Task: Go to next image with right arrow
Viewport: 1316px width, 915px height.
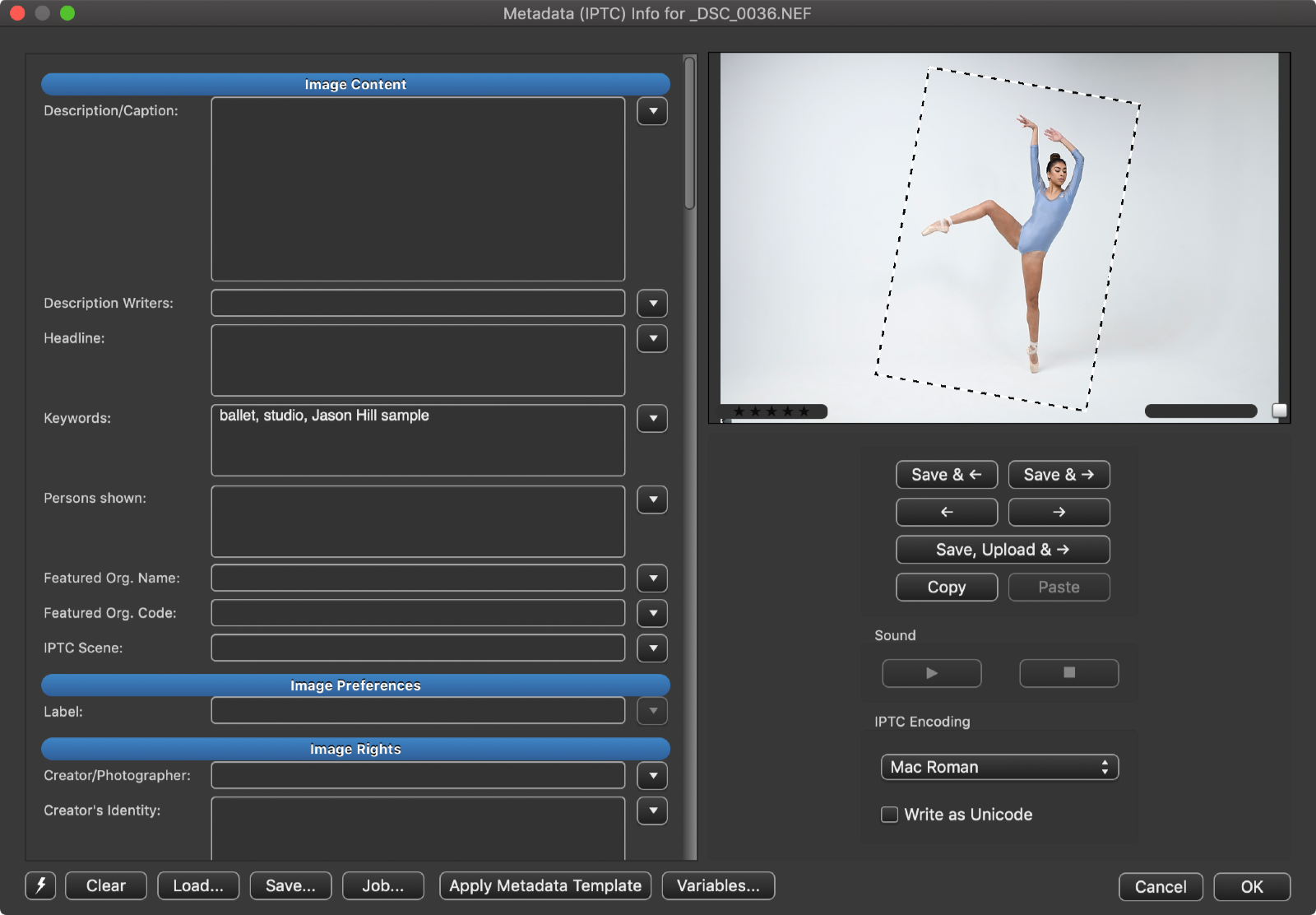Action: click(1059, 512)
